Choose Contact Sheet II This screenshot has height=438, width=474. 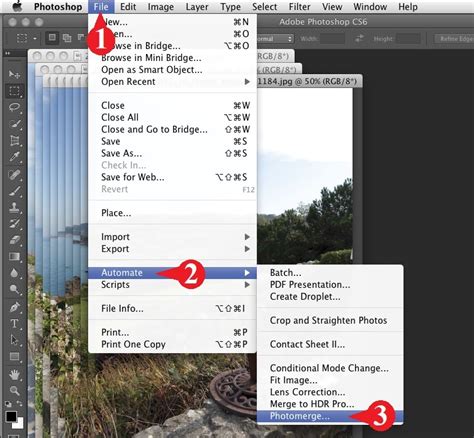(x=330, y=344)
